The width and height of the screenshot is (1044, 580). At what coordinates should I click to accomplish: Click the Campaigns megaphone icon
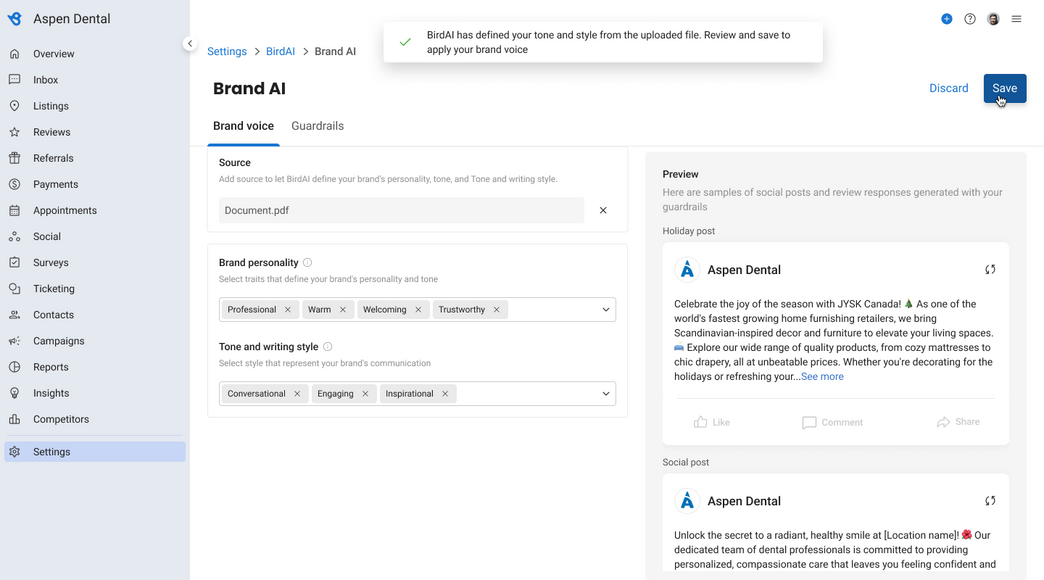click(15, 341)
